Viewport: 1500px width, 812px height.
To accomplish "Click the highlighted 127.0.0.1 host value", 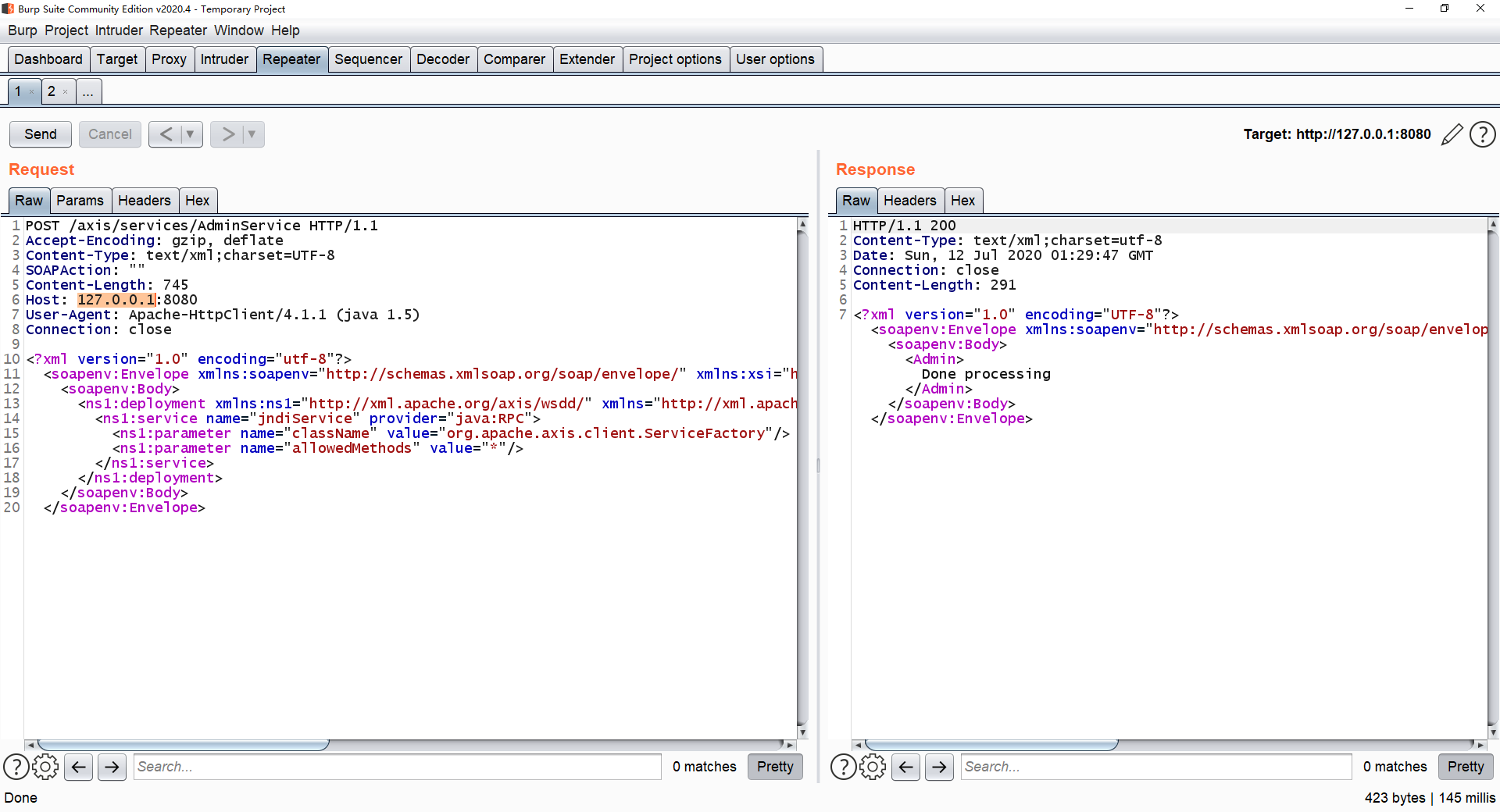I will coord(116,300).
